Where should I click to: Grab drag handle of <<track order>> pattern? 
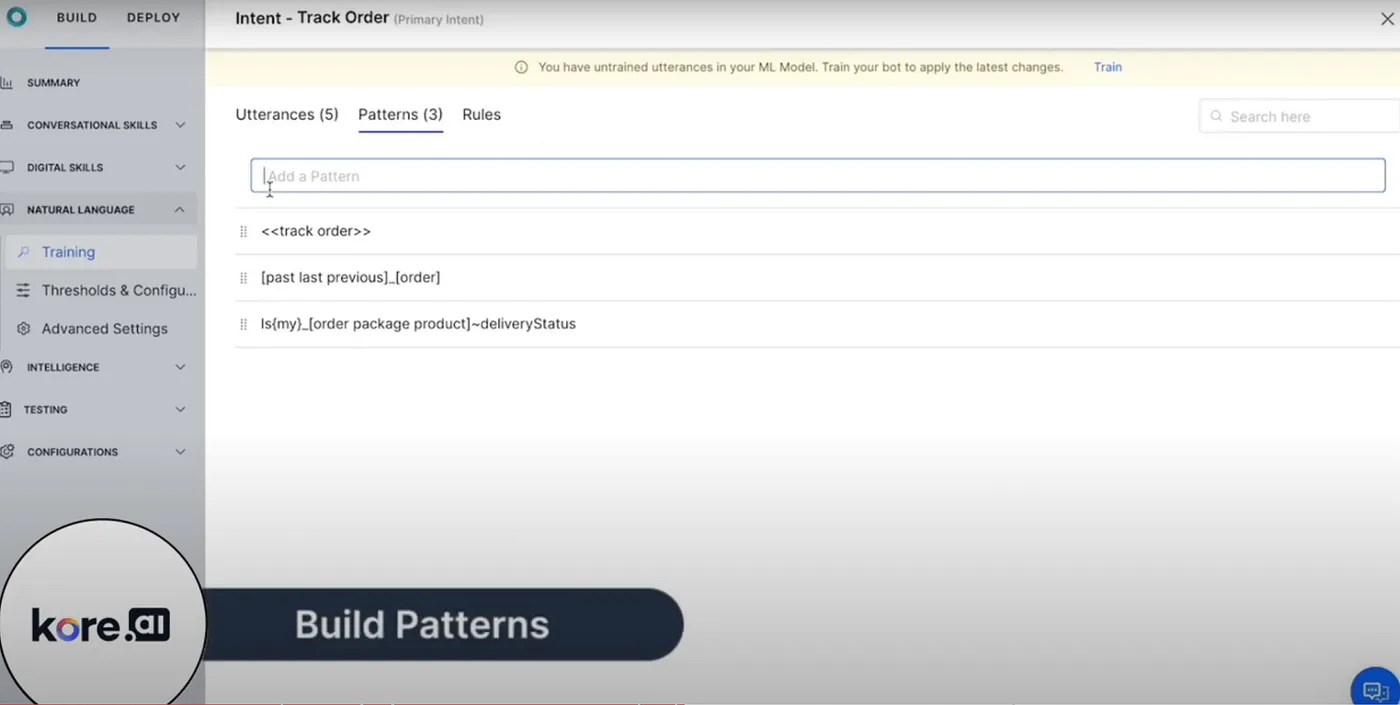coord(243,231)
